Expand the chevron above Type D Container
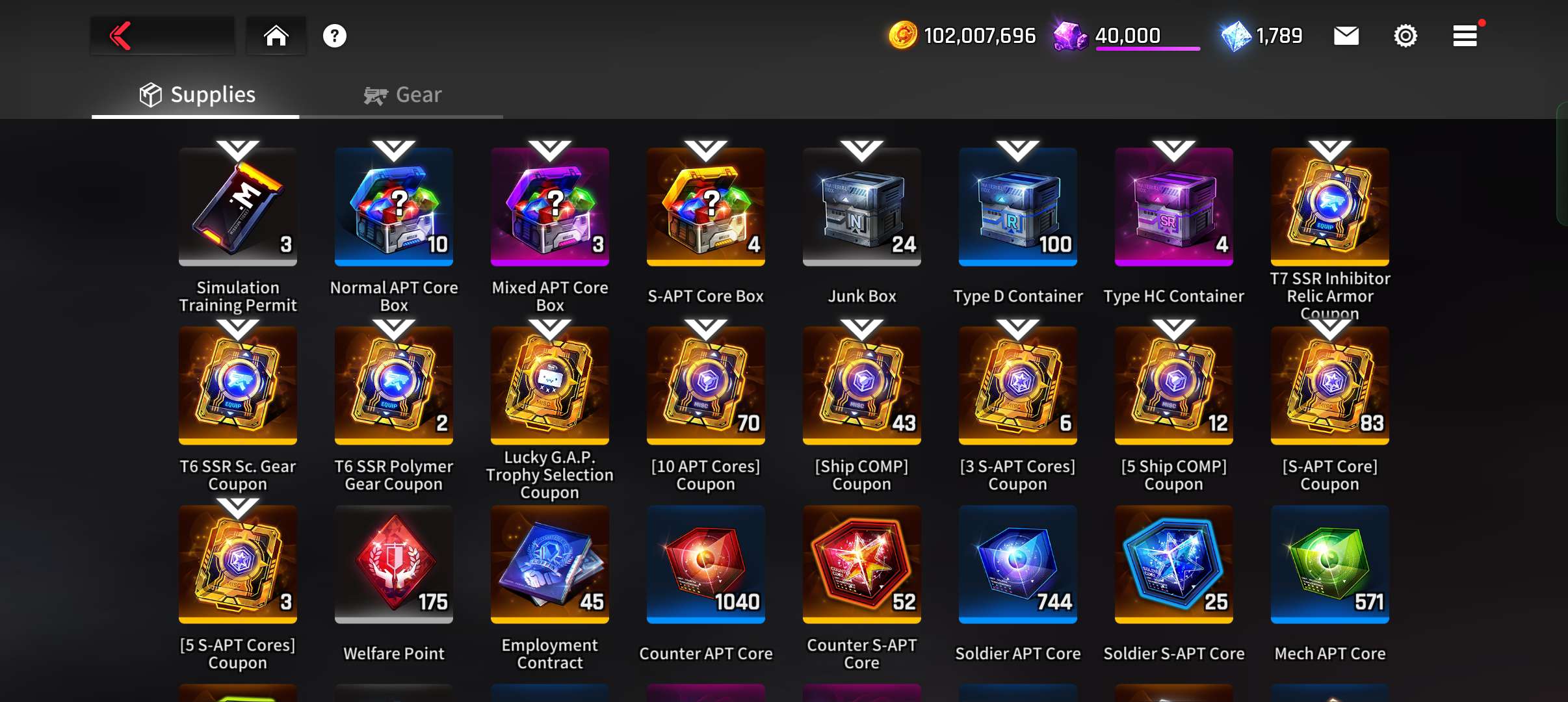1568x702 pixels. tap(1018, 150)
